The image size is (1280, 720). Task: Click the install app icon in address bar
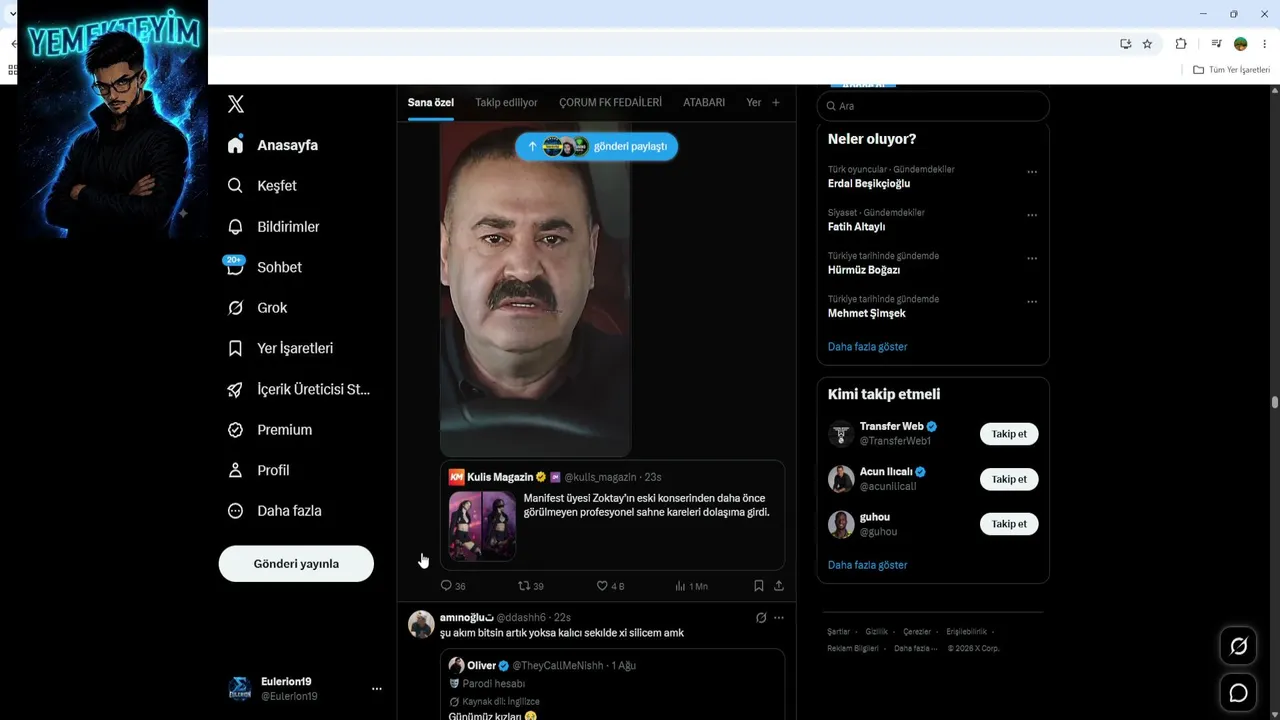point(1126,44)
